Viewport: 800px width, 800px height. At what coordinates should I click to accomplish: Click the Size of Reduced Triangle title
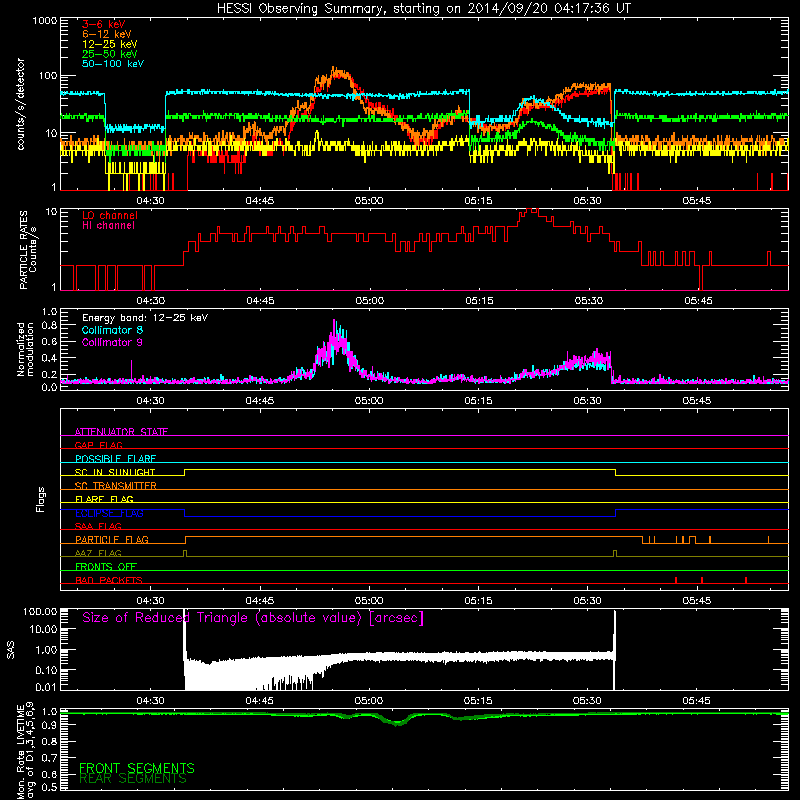coord(253,618)
